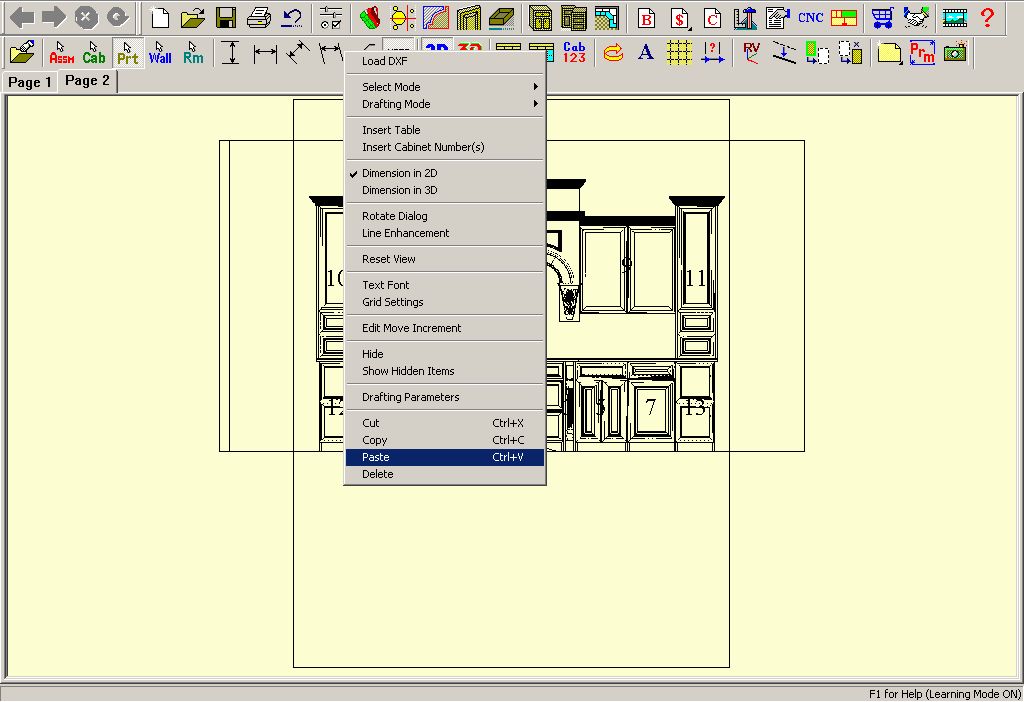Click the filmstrip picture icon
1024x702 pixels.
(x=954, y=18)
